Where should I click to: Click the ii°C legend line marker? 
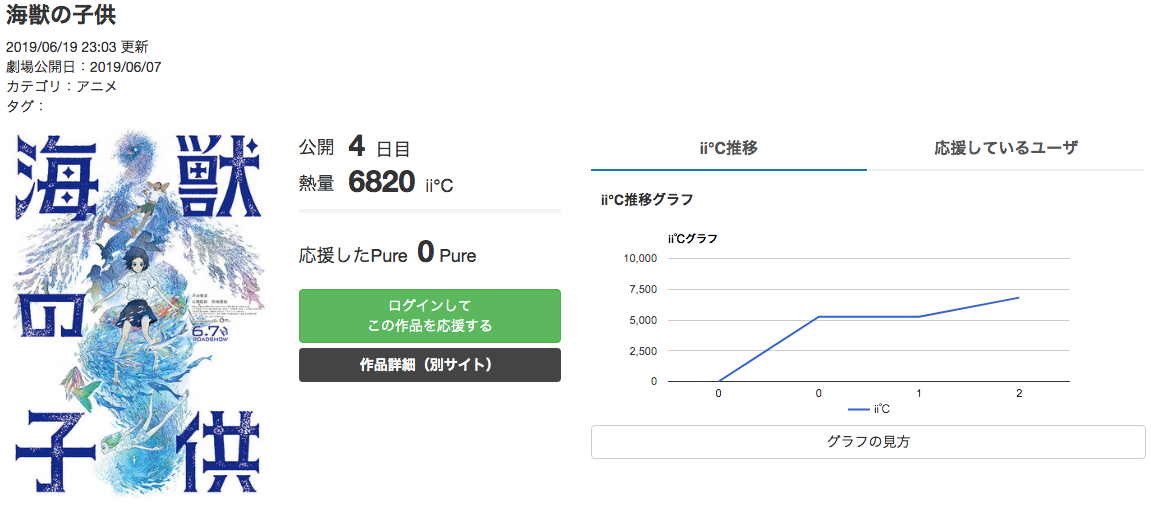[859, 410]
